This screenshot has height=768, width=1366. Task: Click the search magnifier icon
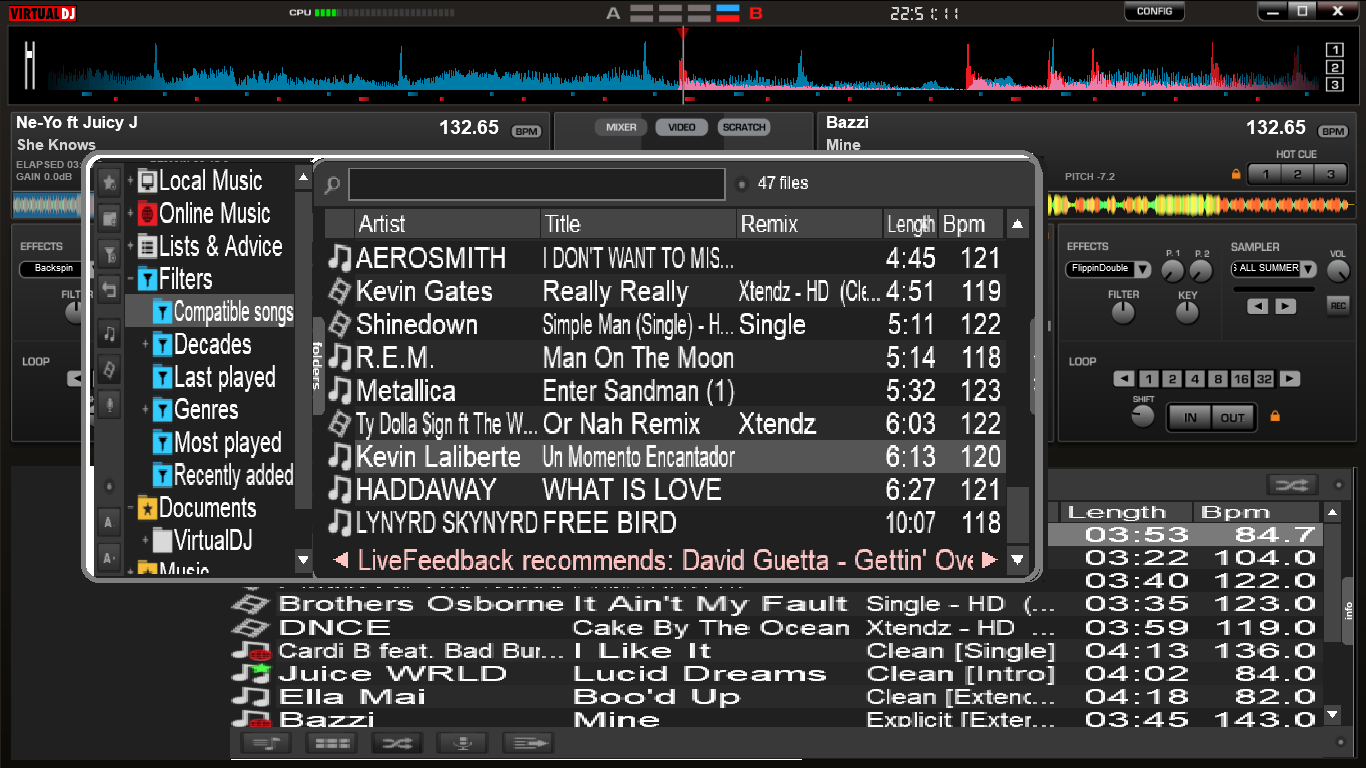[x=333, y=184]
